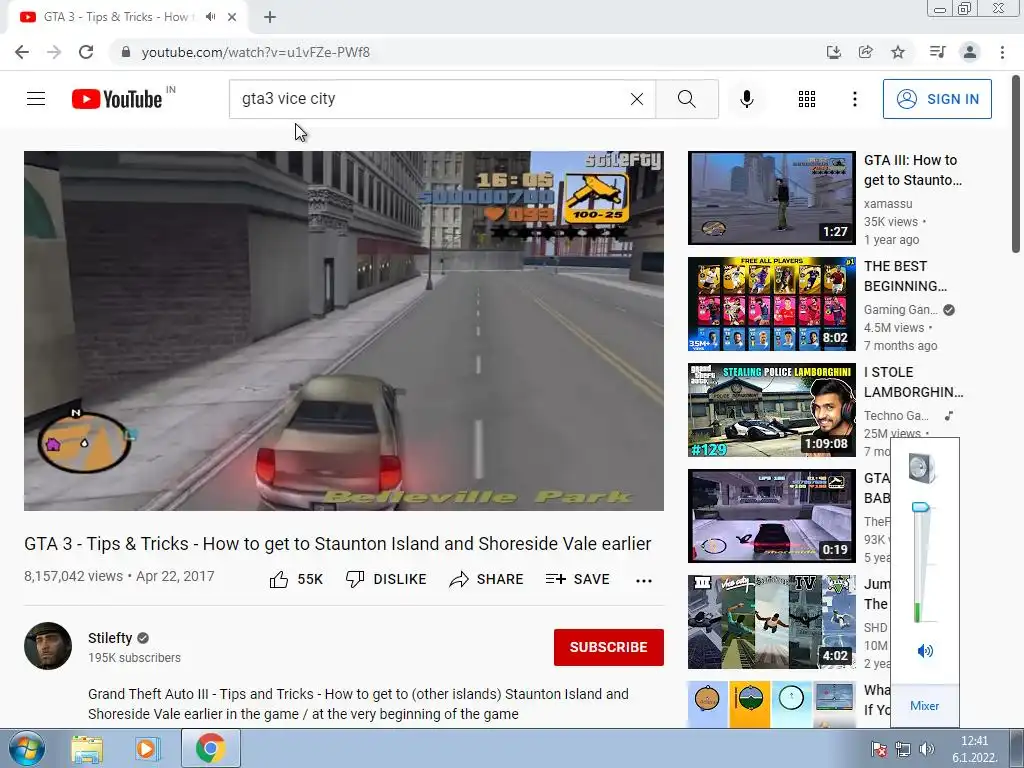This screenshot has height=768, width=1024.
Task: Go back with the browser arrow
Action: (x=22, y=52)
